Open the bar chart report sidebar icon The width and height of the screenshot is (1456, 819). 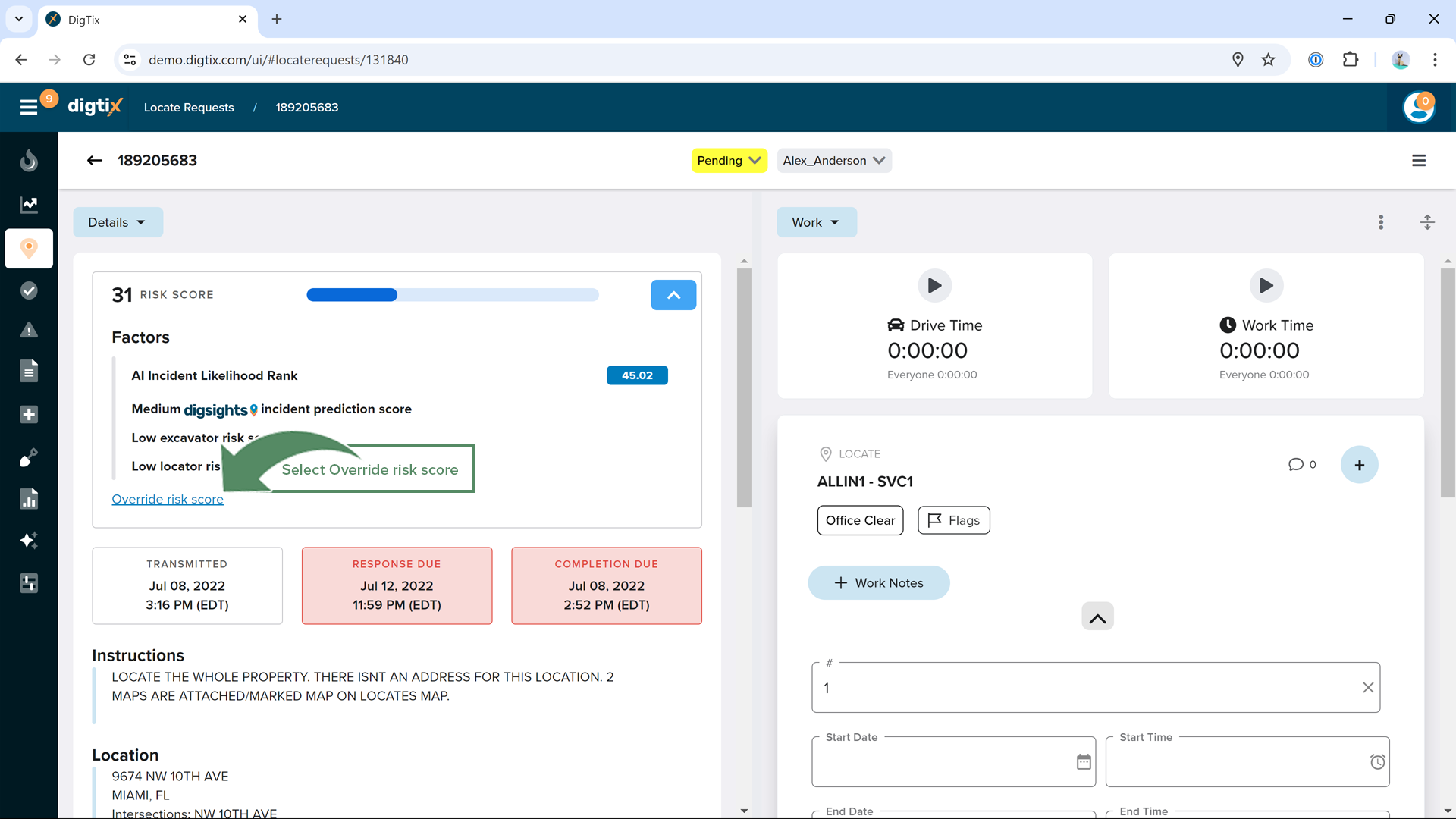pos(29,499)
